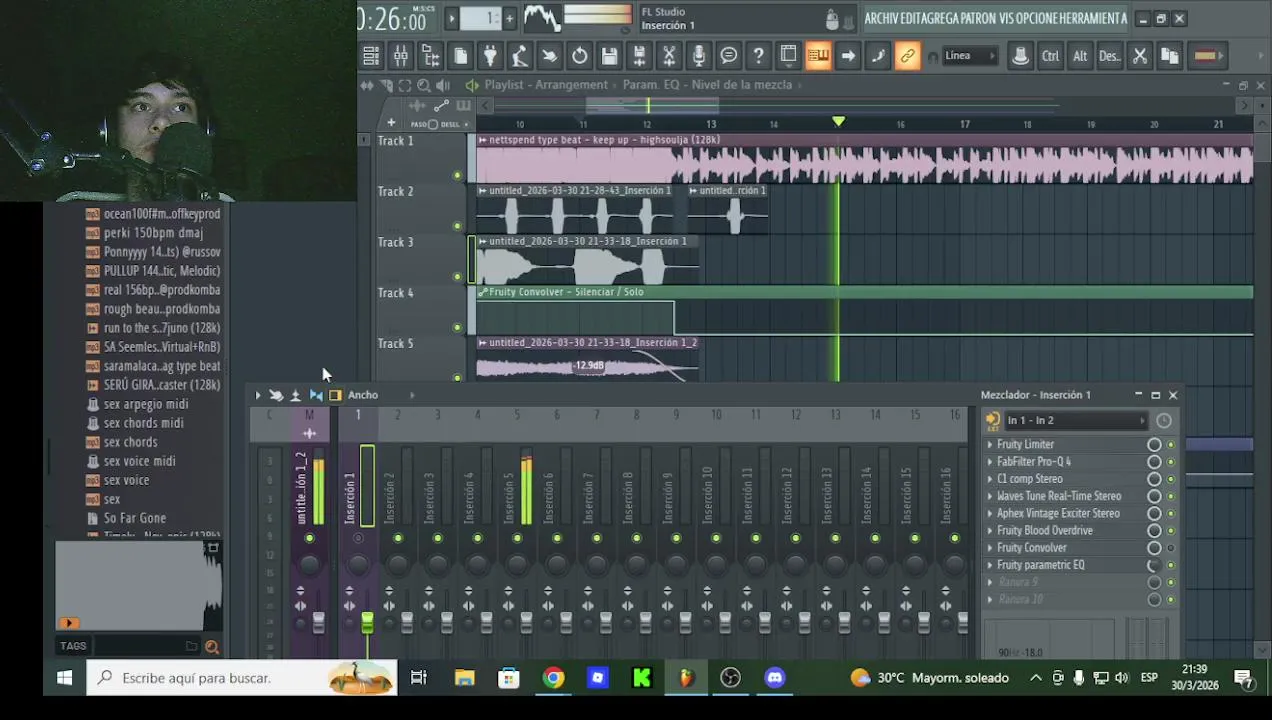Screen dimensions: 1272x720
Task: Select Nivel de la mezcla breadcrumb
Action: tap(742, 85)
